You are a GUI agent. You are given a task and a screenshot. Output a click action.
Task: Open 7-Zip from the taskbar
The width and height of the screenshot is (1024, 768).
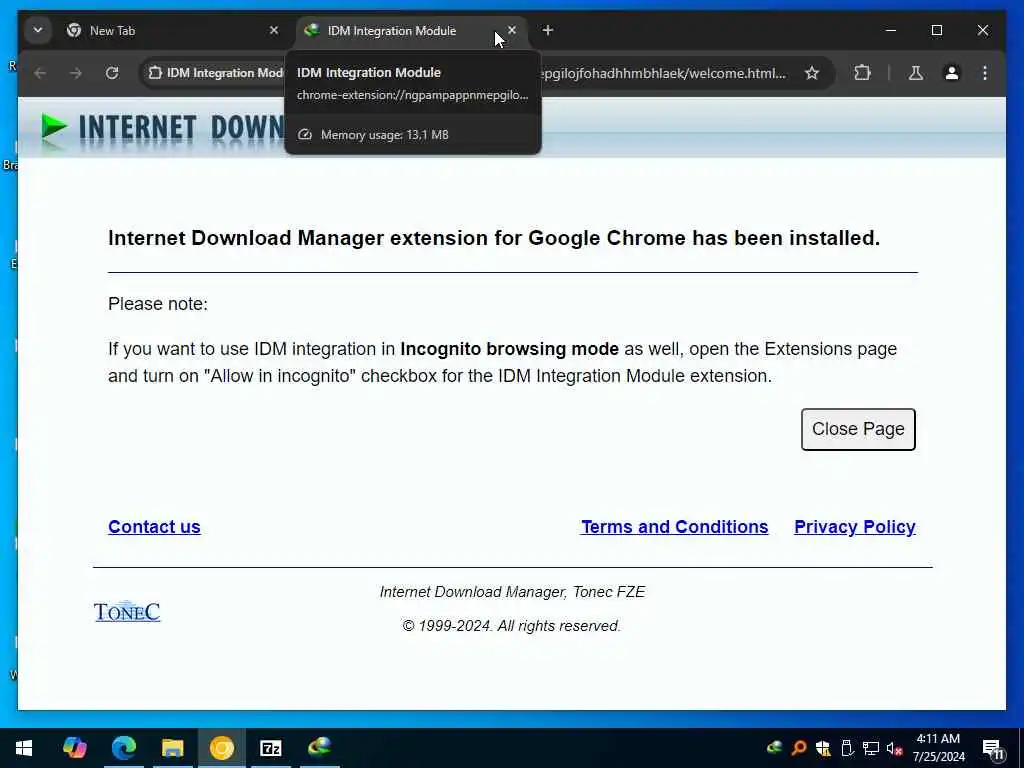(x=270, y=748)
